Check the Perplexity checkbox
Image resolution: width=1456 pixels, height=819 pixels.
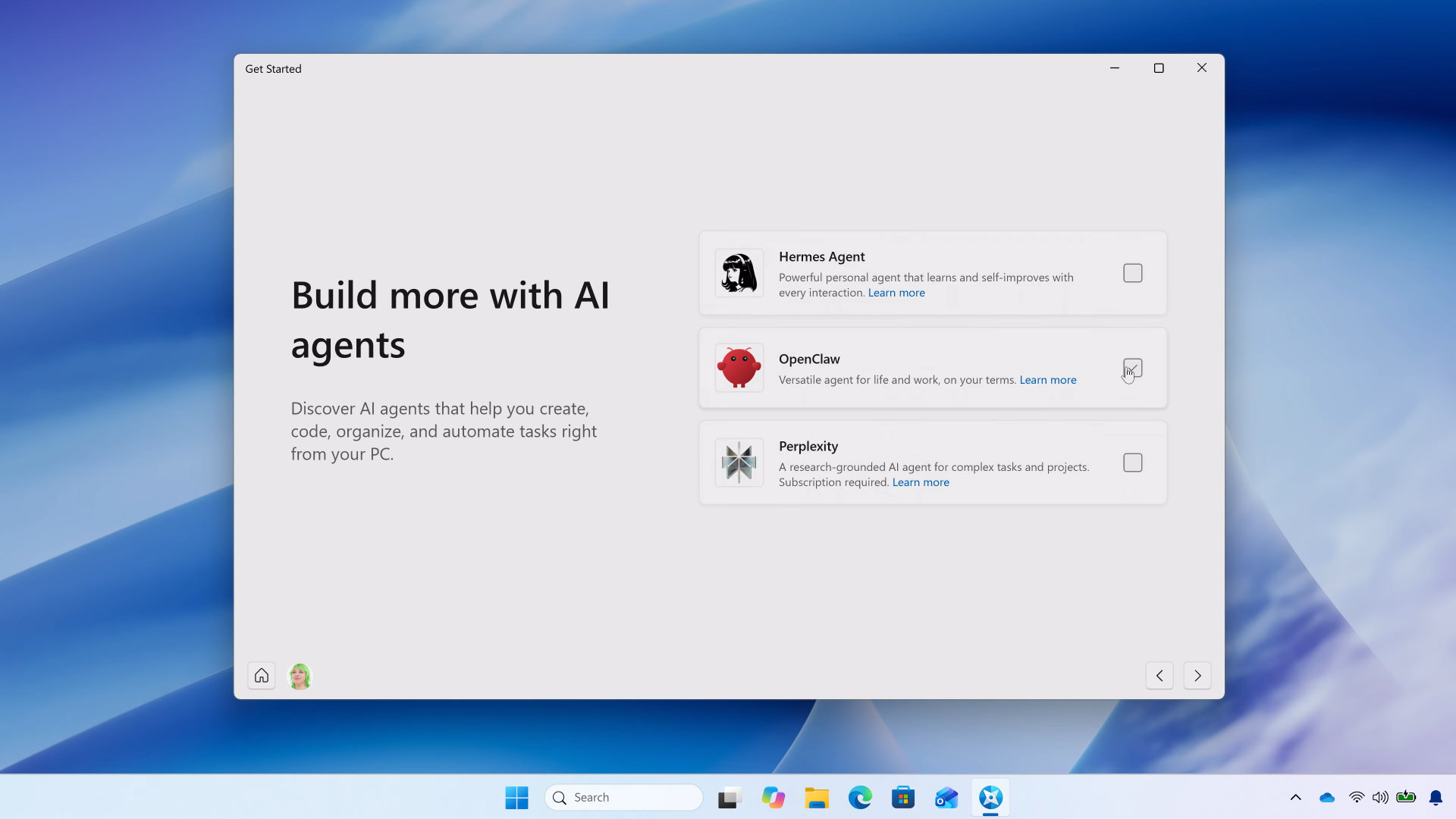1133,463
